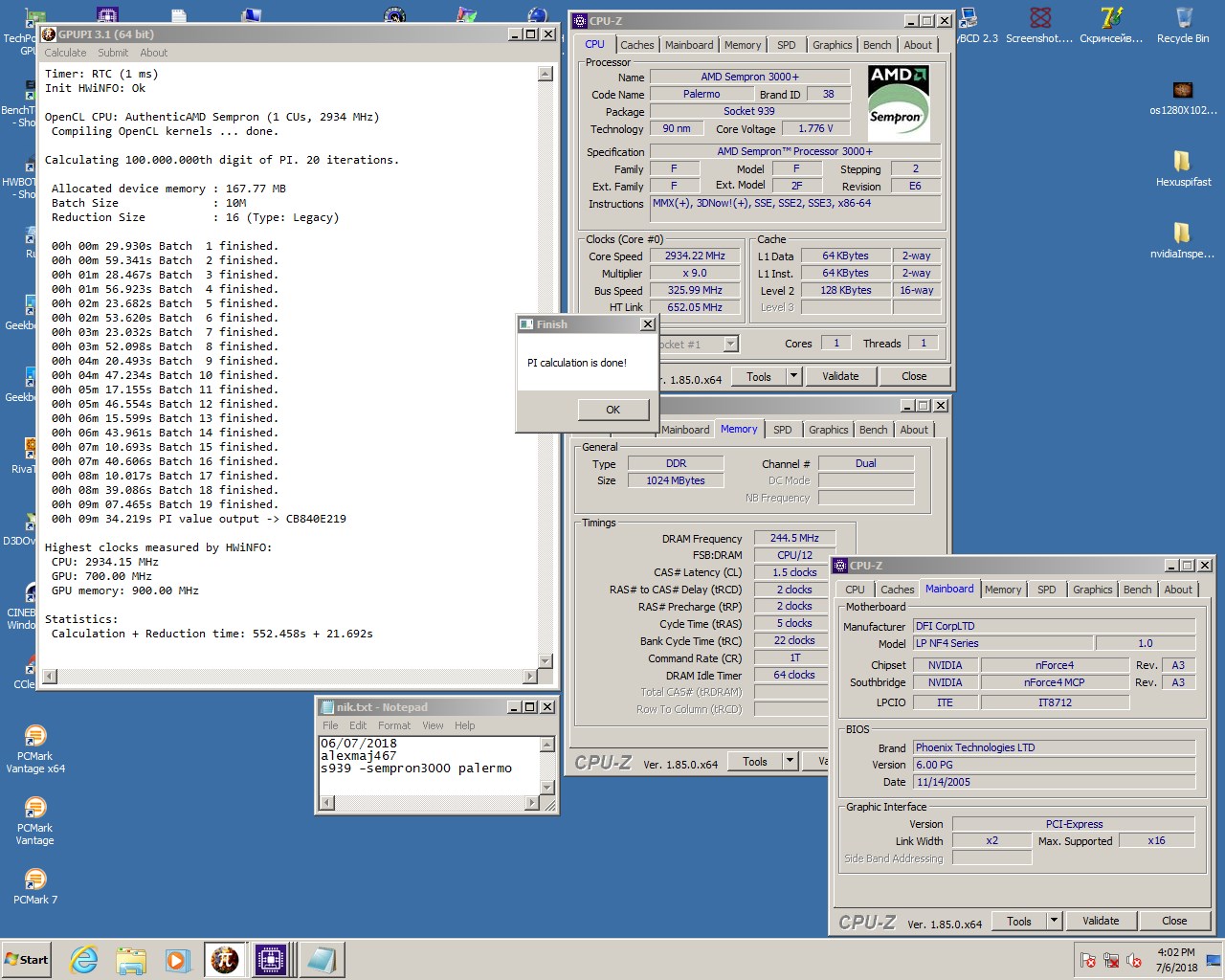Switch to About tab in CPU-Z Memory window
This screenshot has height=980, width=1225.
click(913, 430)
